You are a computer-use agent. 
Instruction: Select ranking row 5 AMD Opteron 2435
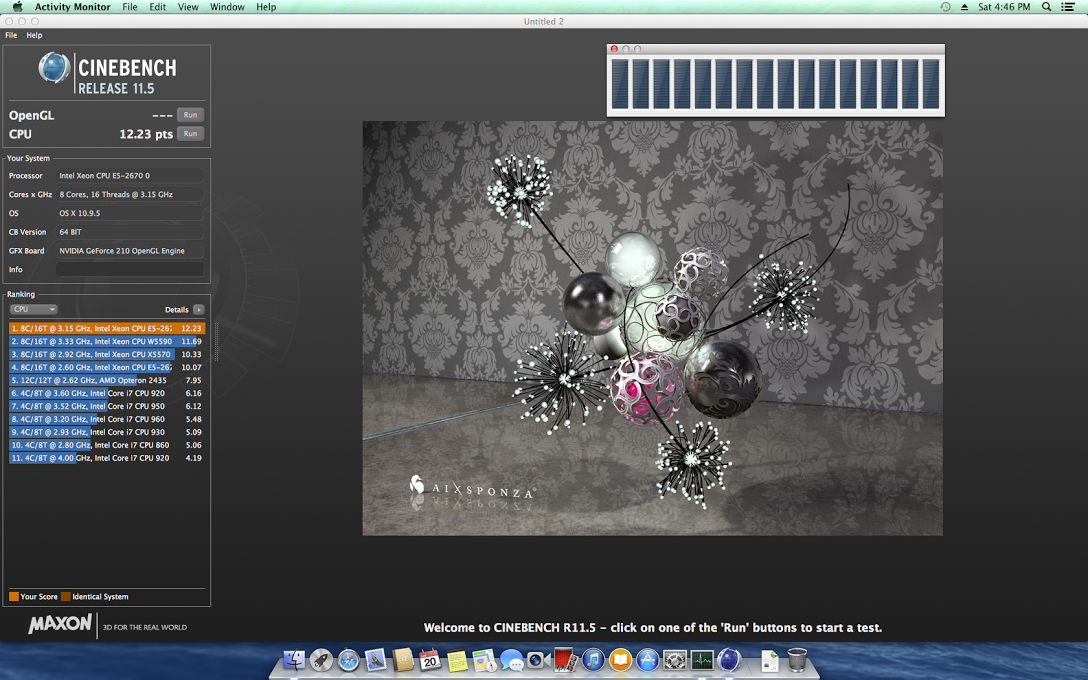107,380
